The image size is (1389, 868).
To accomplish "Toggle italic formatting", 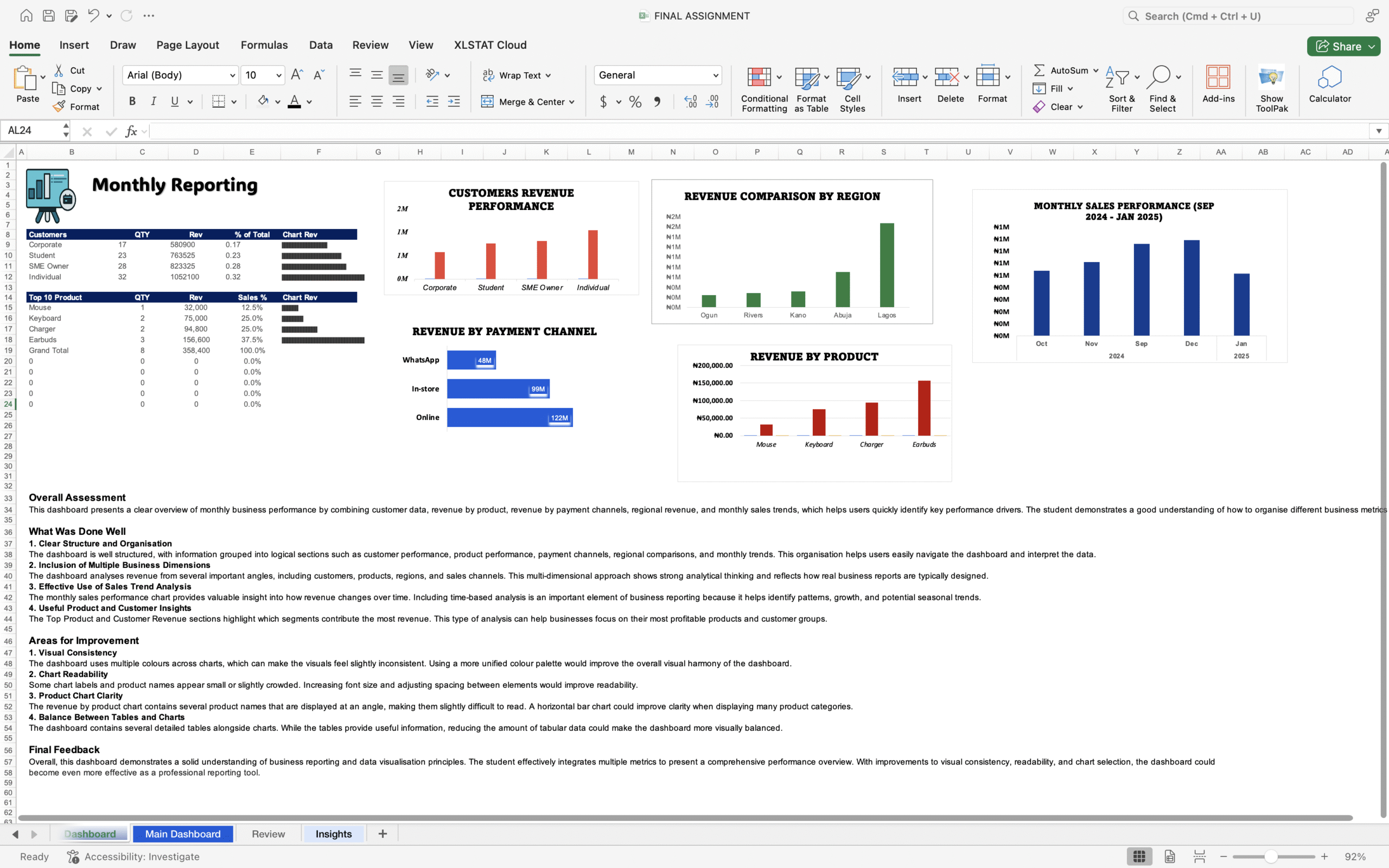I will coord(153,101).
